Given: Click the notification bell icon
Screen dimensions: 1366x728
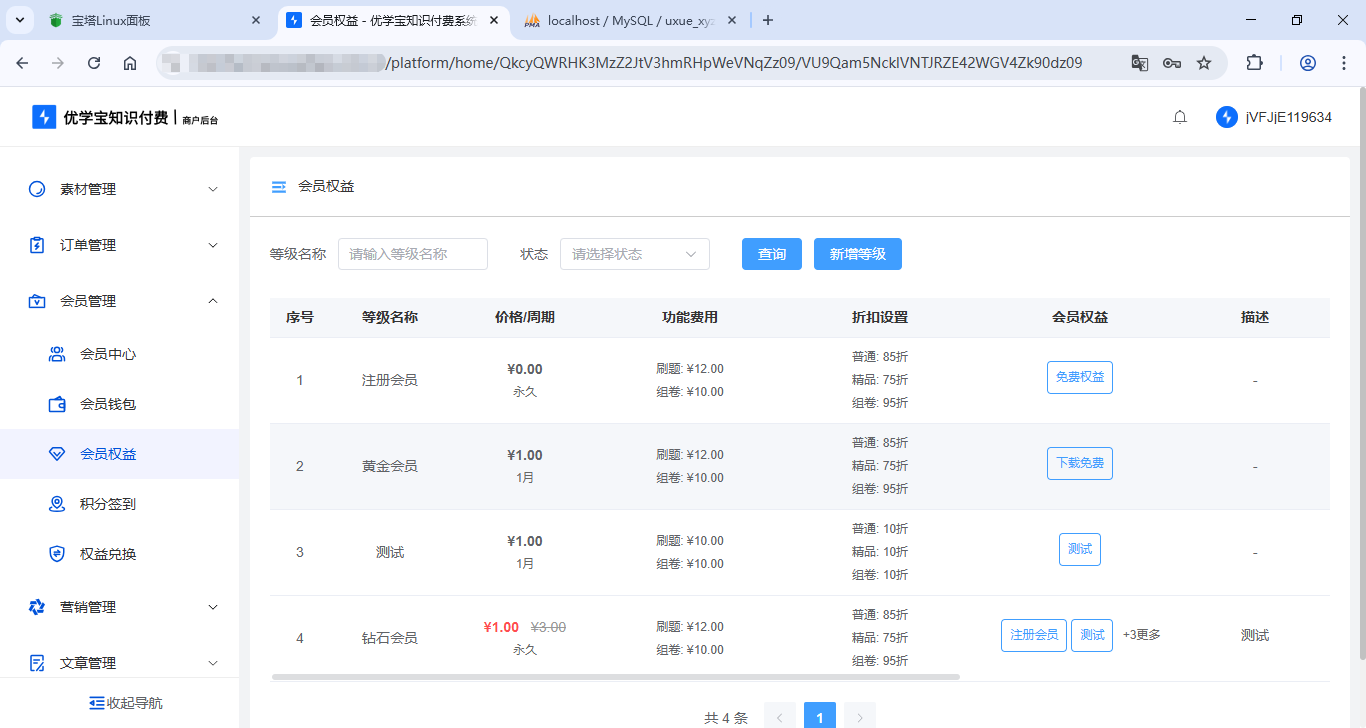Looking at the screenshot, I should 1180,117.
